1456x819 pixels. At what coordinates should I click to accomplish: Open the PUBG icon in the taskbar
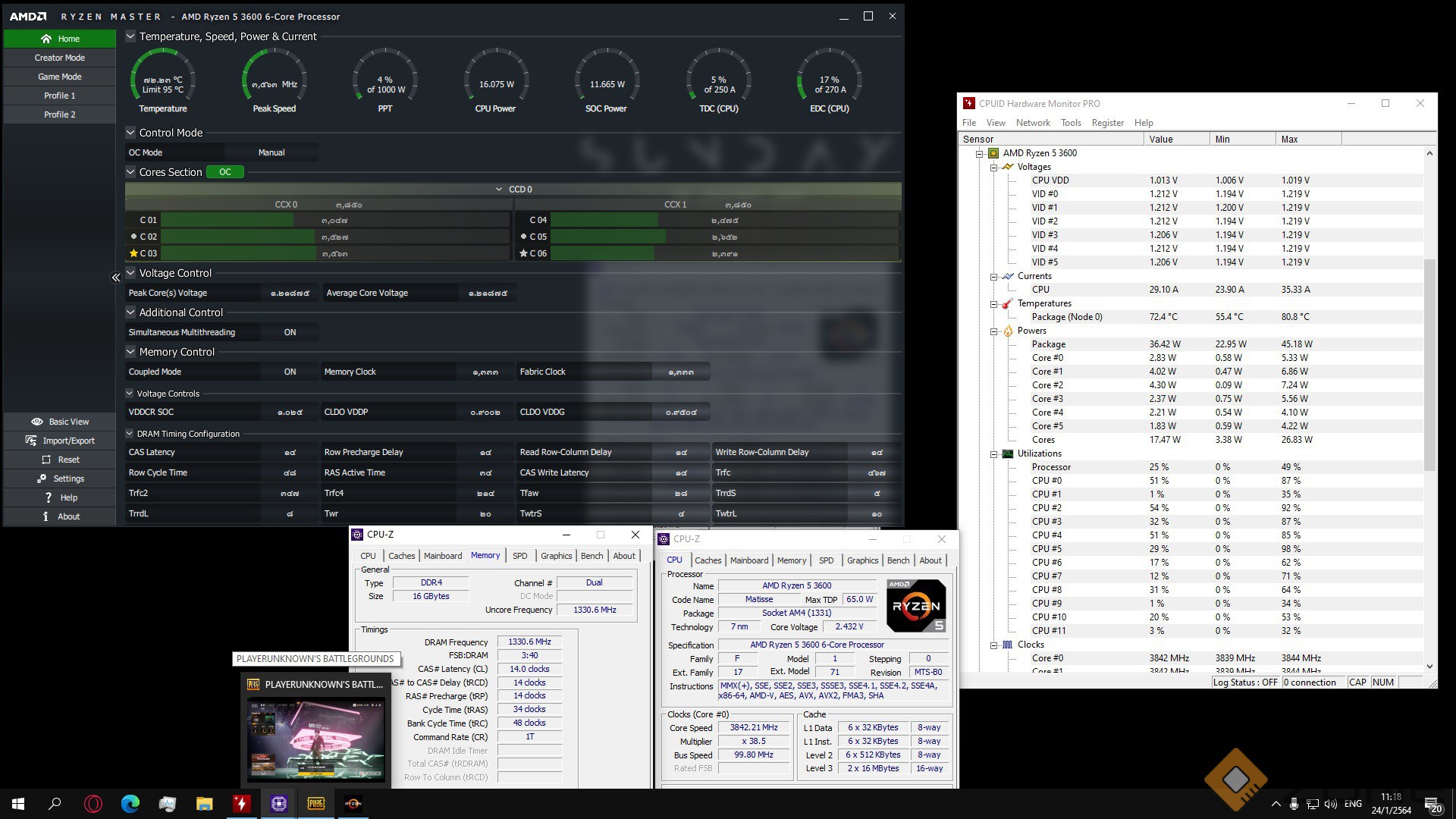tap(316, 804)
